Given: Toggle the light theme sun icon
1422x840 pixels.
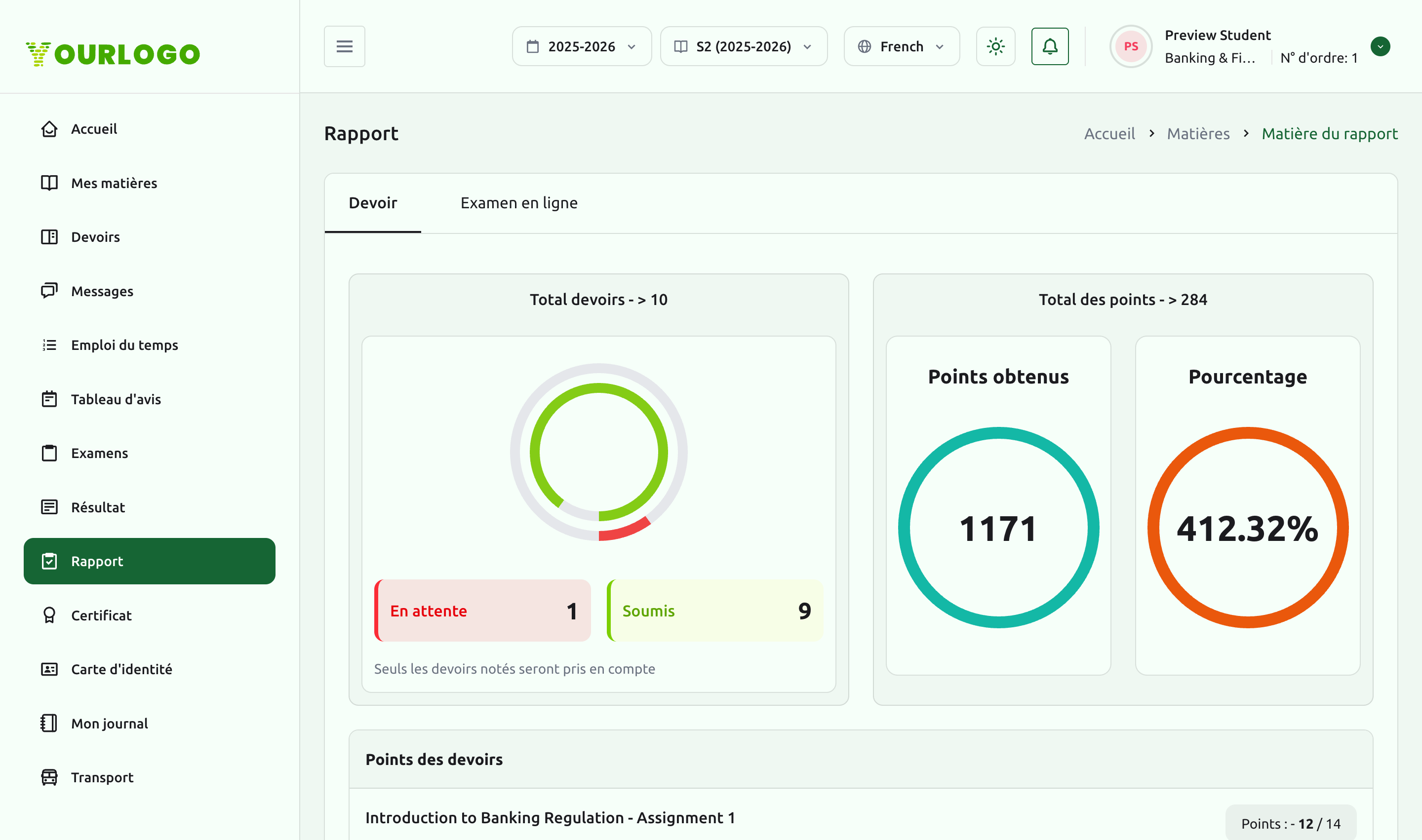Looking at the screenshot, I should pyautogui.click(x=995, y=46).
